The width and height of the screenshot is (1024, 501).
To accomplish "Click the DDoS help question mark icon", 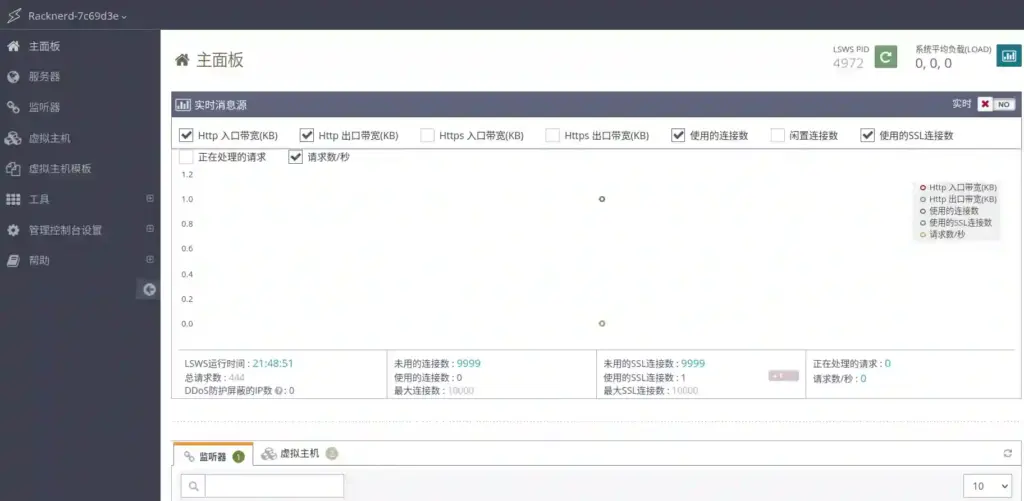I will pos(279,391).
